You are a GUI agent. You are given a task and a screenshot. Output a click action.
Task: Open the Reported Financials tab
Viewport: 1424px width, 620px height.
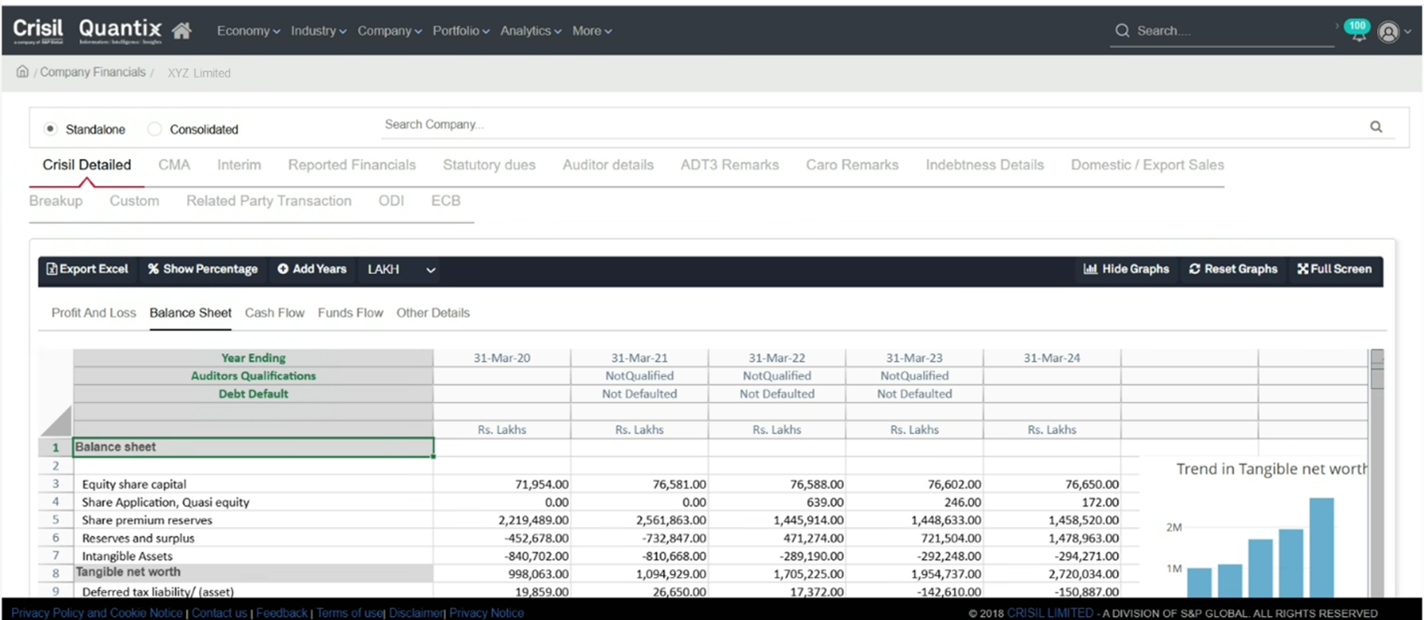click(352, 164)
